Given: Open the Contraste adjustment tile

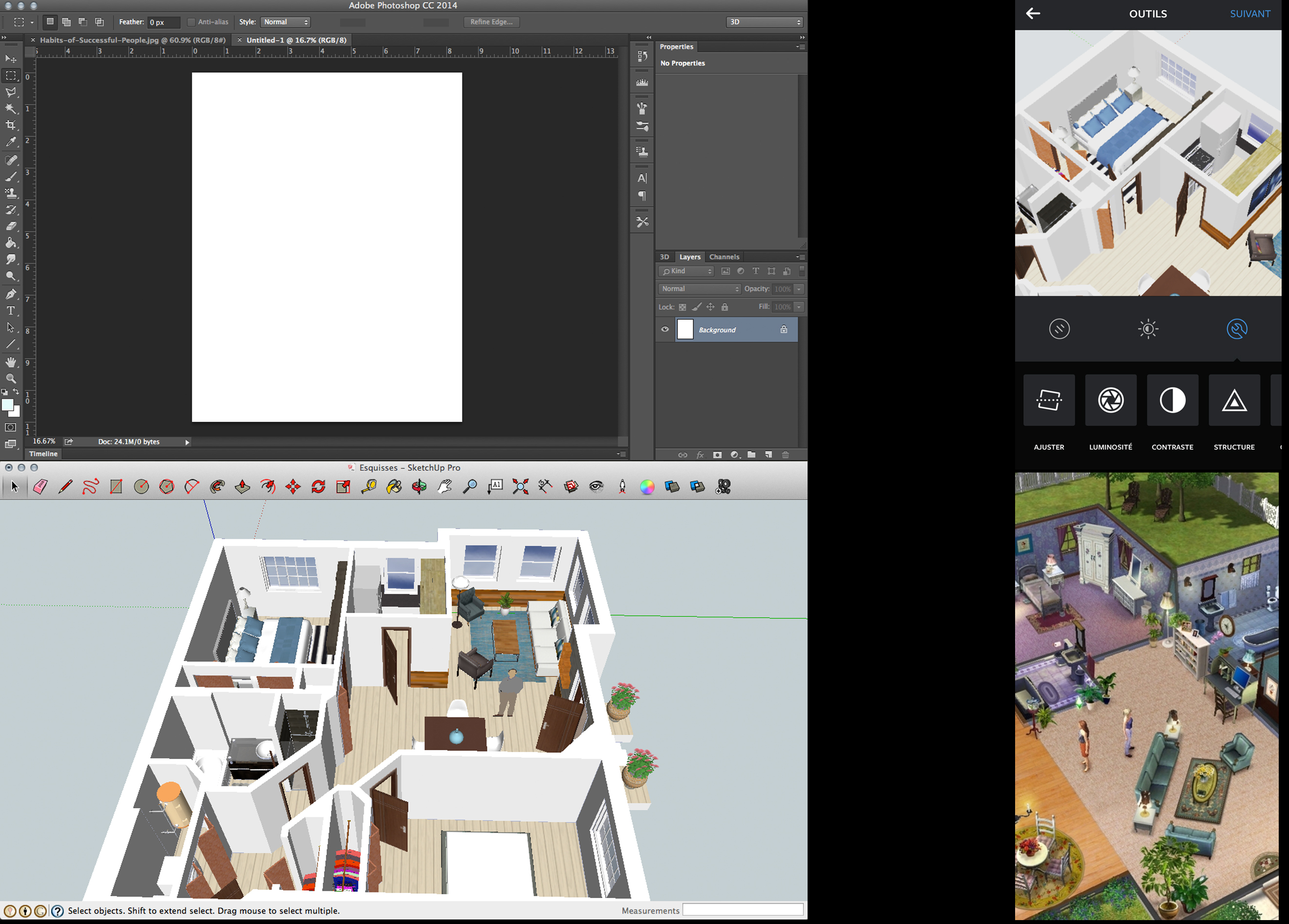Looking at the screenshot, I should pyautogui.click(x=1172, y=400).
